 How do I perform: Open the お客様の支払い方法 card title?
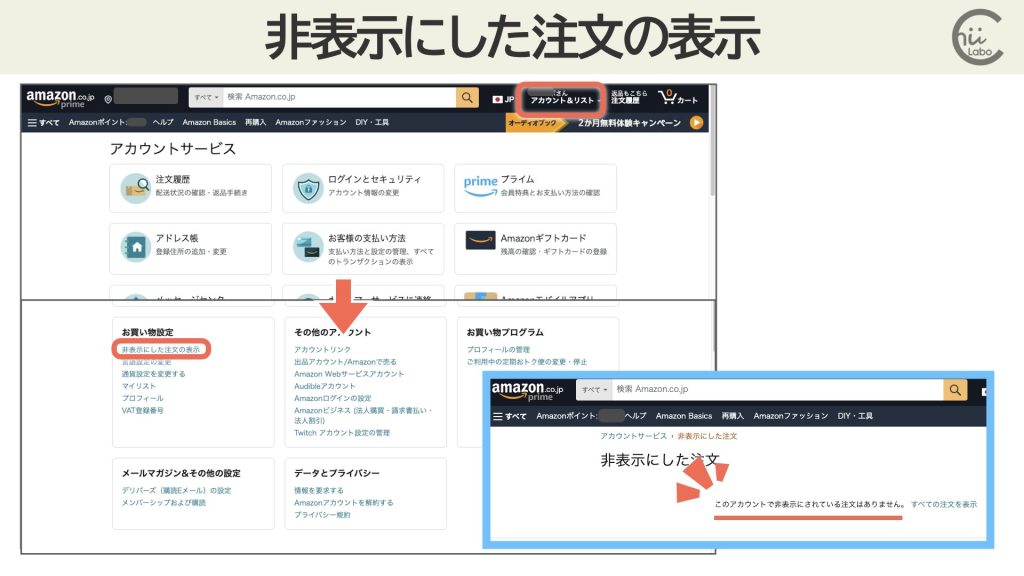(x=366, y=238)
